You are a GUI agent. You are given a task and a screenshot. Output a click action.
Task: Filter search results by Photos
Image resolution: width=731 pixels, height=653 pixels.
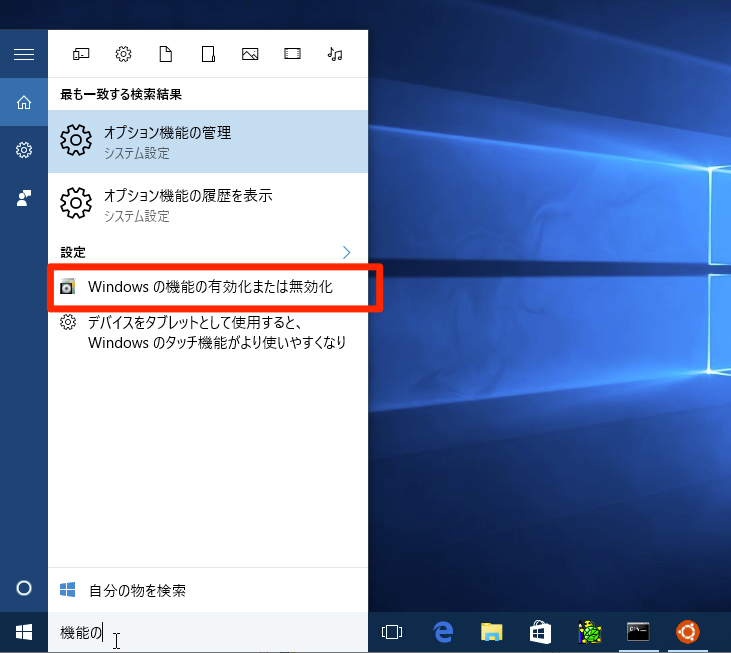tap(250, 55)
